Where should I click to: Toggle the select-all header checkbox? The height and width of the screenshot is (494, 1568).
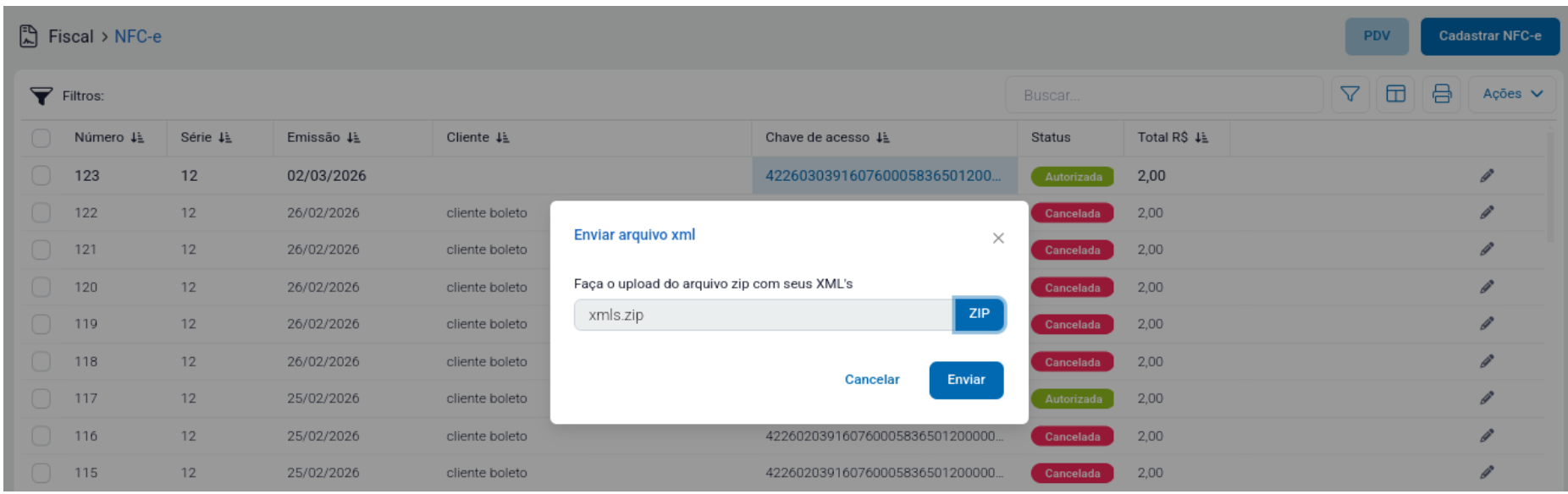(x=41, y=138)
